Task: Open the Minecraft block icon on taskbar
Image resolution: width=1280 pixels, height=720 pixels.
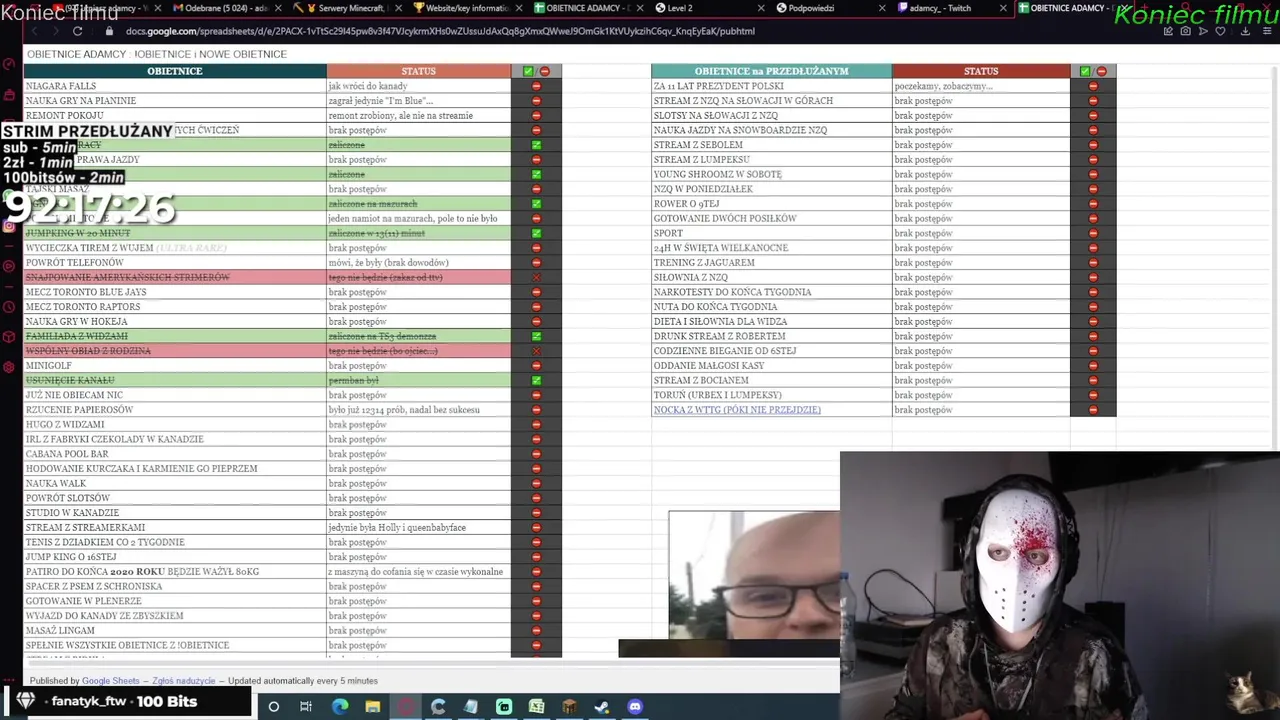Action: [x=569, y=707]
